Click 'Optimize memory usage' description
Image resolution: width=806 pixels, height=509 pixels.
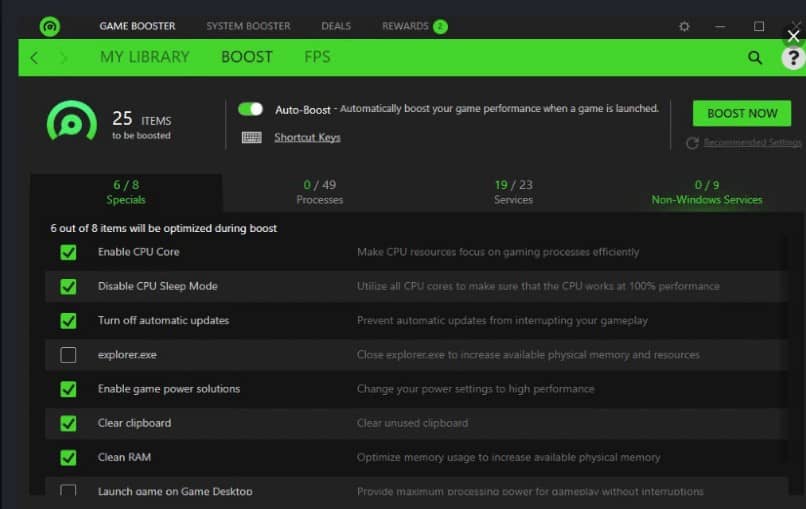coord(508,458)
